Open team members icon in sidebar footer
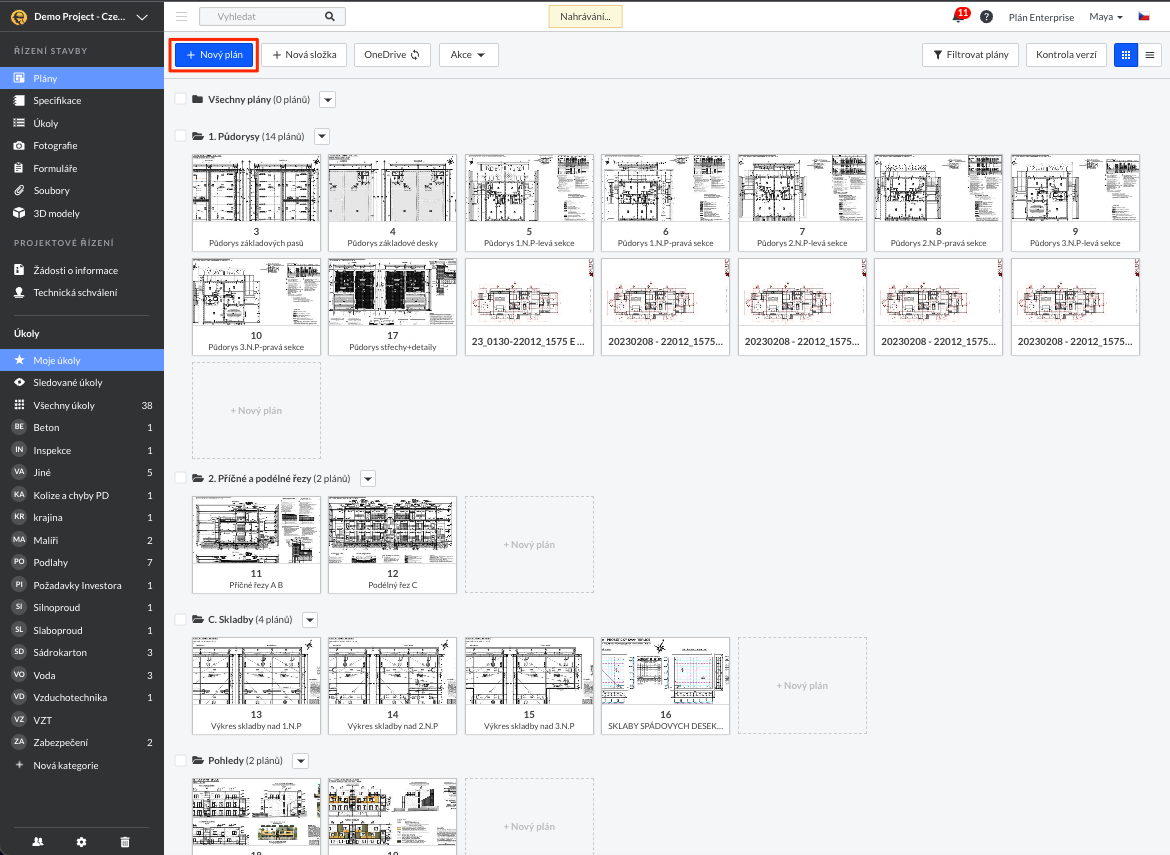 coord(38,842)
